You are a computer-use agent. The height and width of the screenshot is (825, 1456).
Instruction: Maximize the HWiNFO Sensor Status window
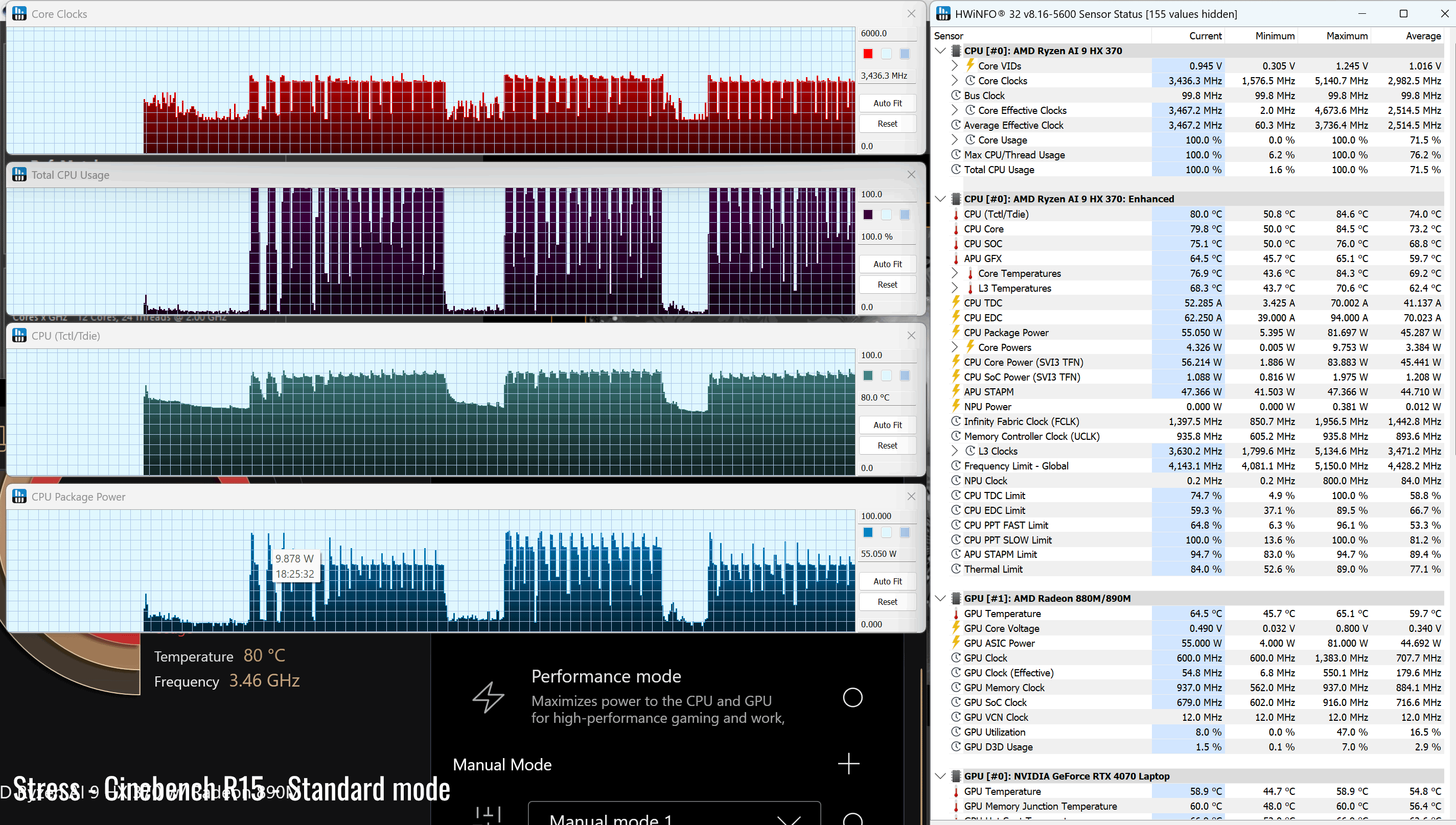point(1404,14)
